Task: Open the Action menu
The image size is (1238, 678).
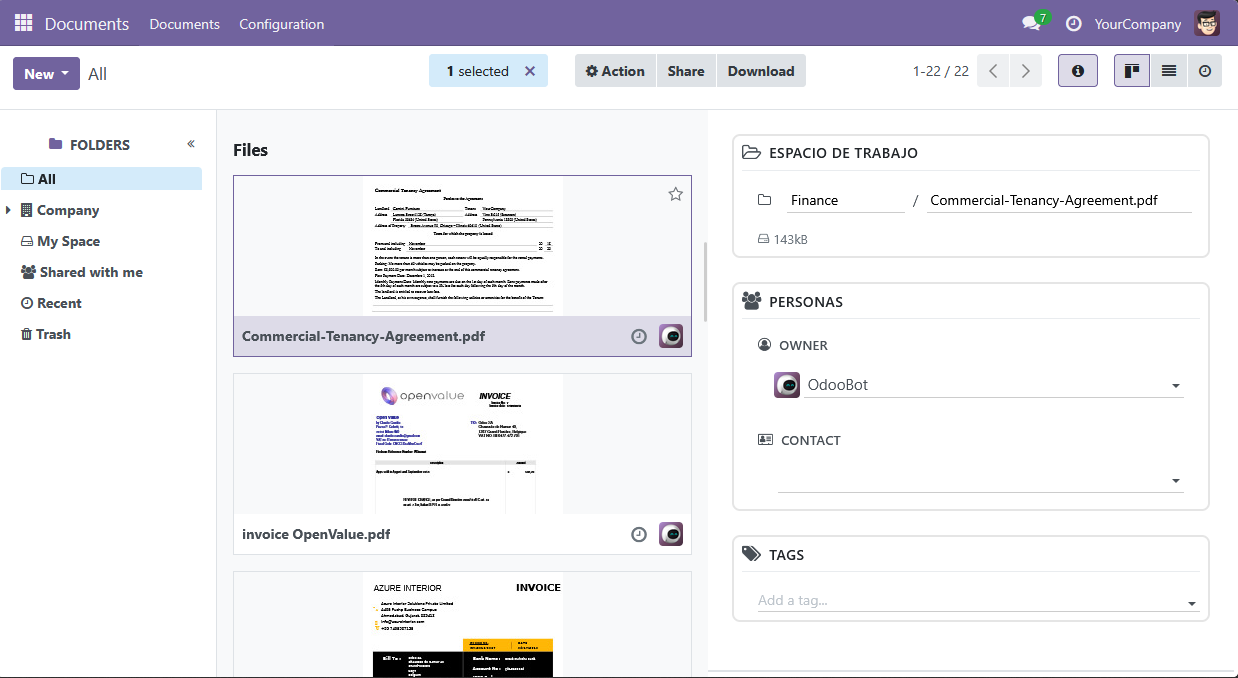Action: 615,71
